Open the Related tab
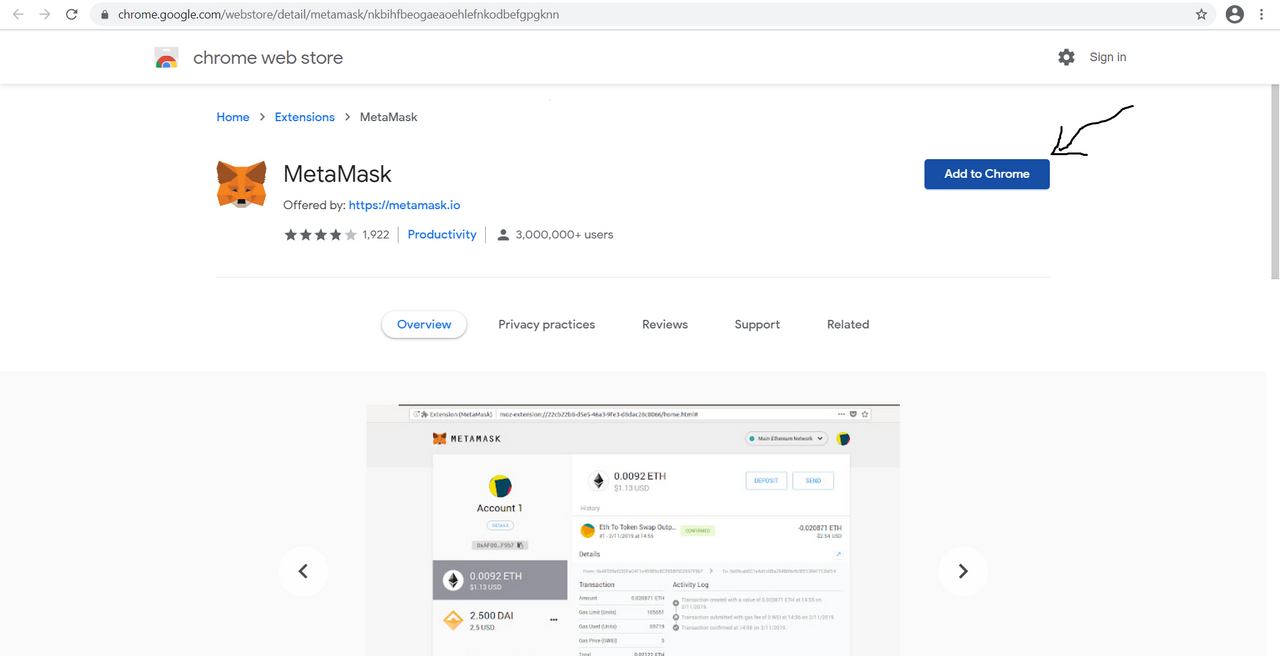Screen dimensions: 1280x656 848,325
